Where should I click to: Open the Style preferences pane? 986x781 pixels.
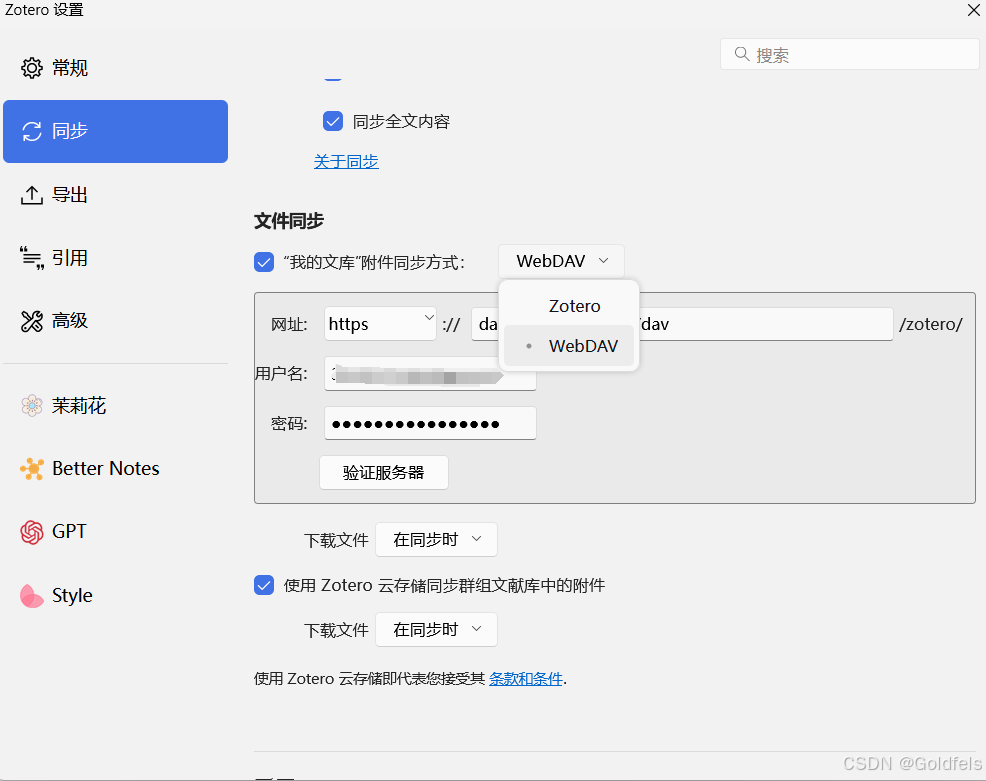[116, 595]
